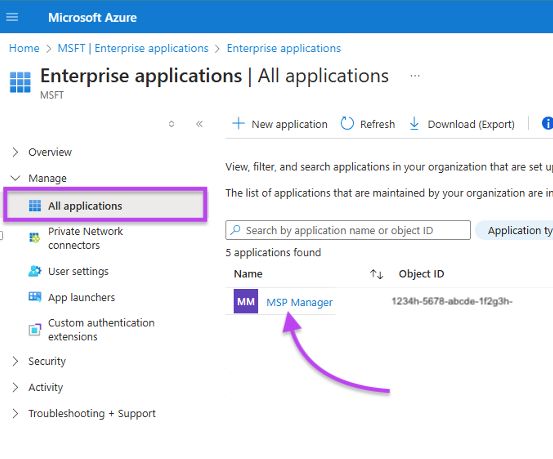Viewport: 553px width, 459px height.
Task: Click the download arrow icon
Action: 414,124
